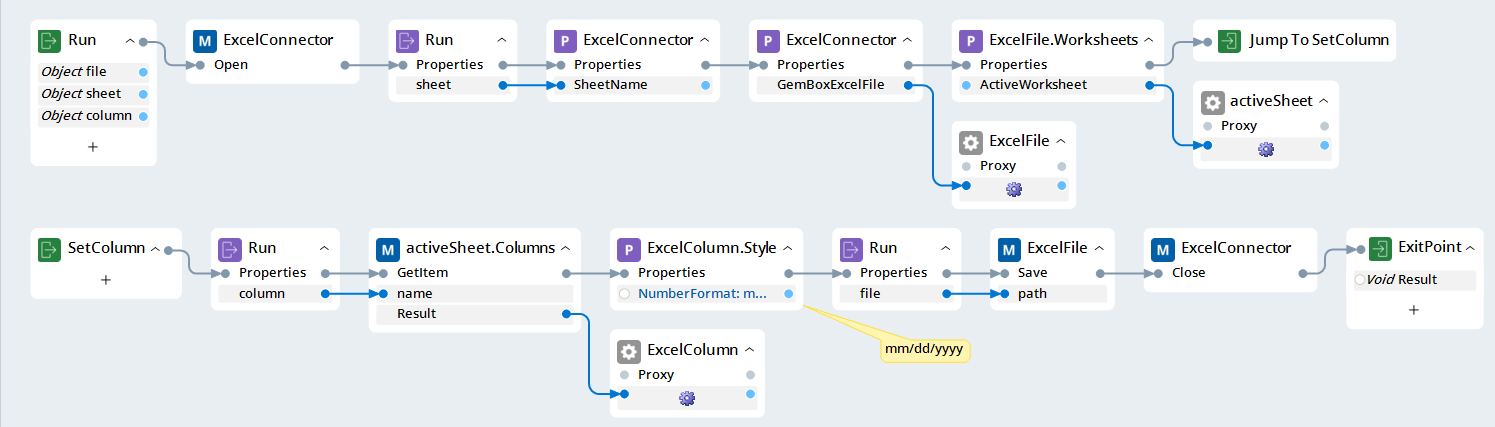Click the Result row in activeSheet.Columns

point(474,314)
